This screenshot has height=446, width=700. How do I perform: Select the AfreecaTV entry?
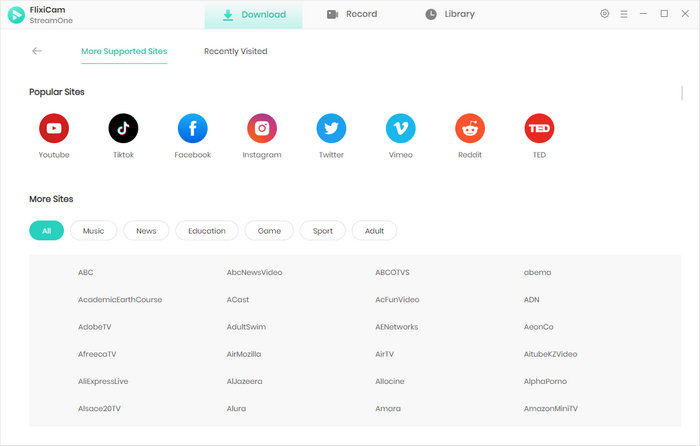pos(97,354)
